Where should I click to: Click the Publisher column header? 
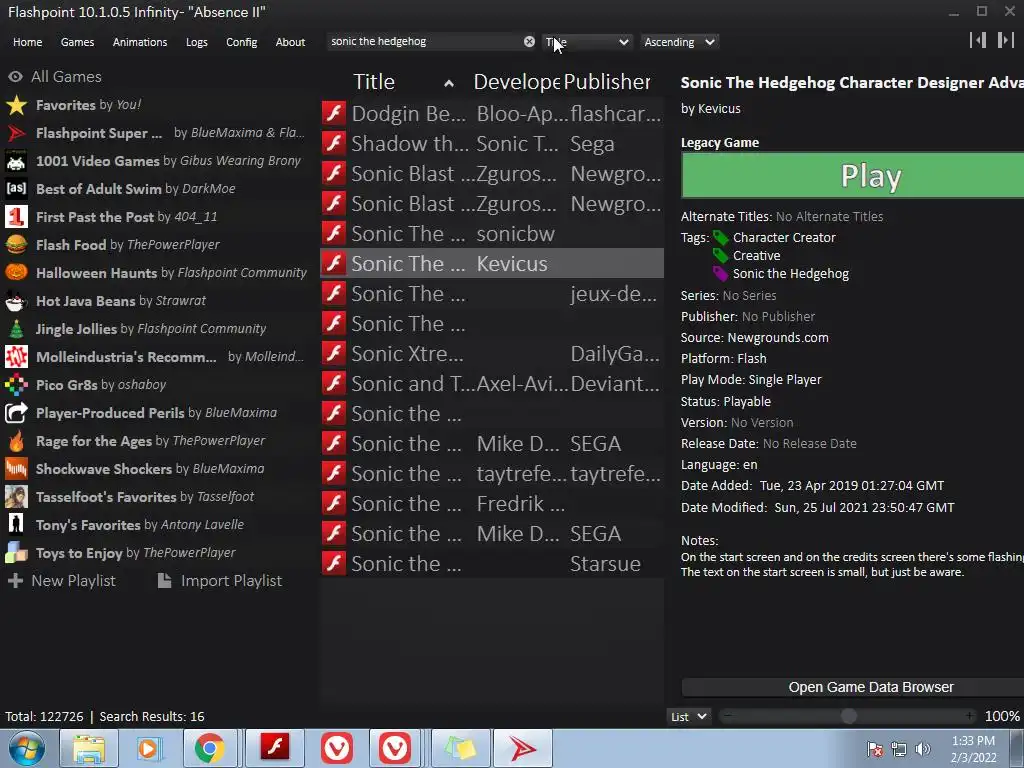pos(607,82)
